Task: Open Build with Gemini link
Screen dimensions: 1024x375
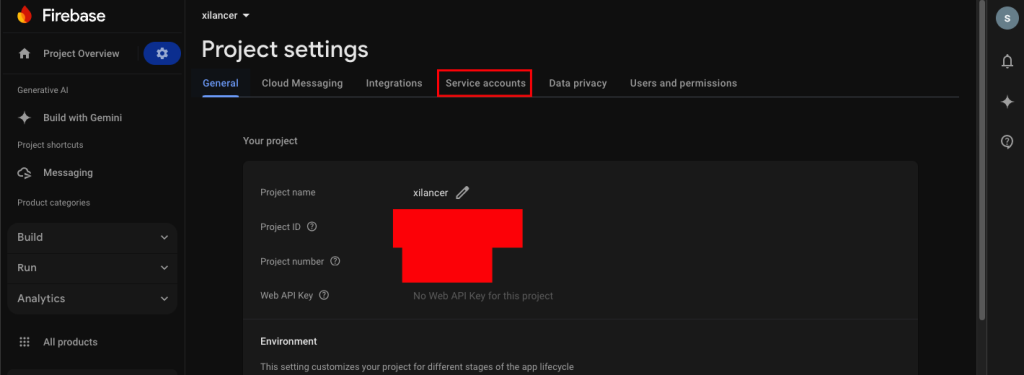Action: [x=82, y=118]
